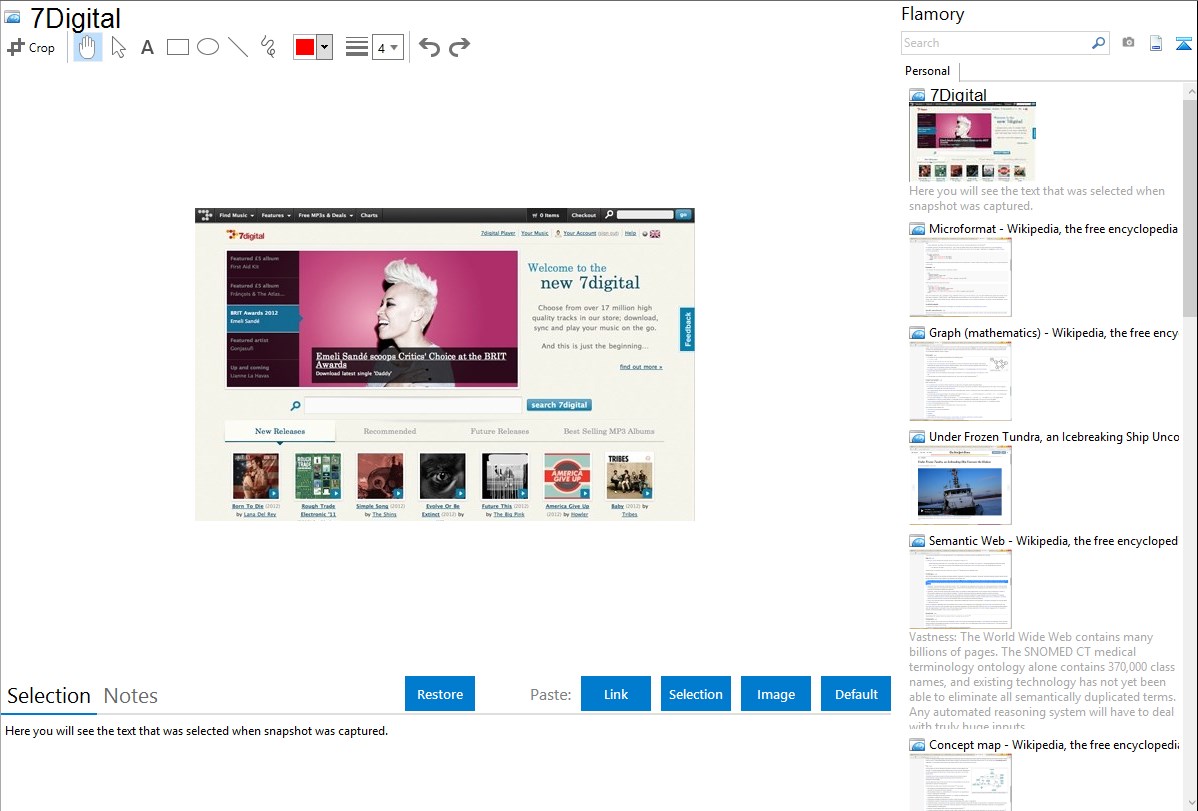
Task: Redo the last annotation
Action: tap(459, 47)
